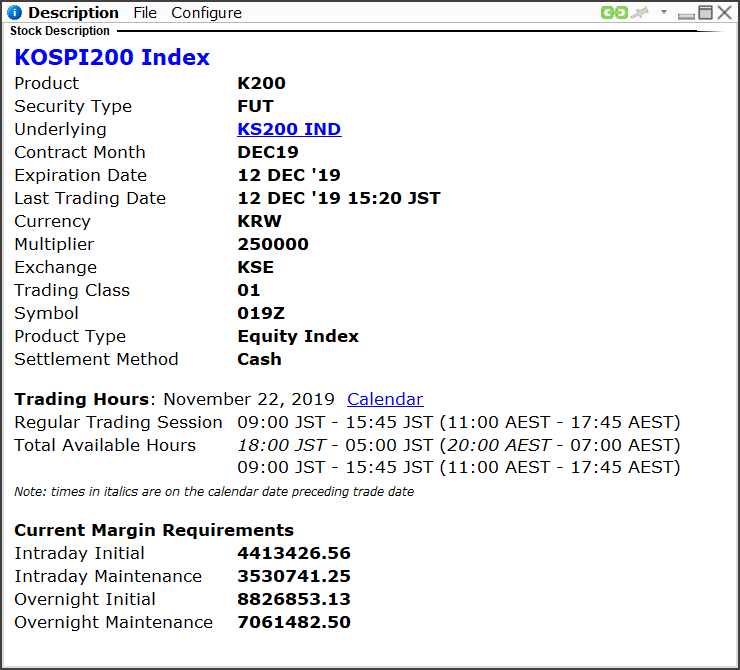Click the Underlying field label
Image resolution: width=740 pixels, height=670 pixels.
pos(60,129)
